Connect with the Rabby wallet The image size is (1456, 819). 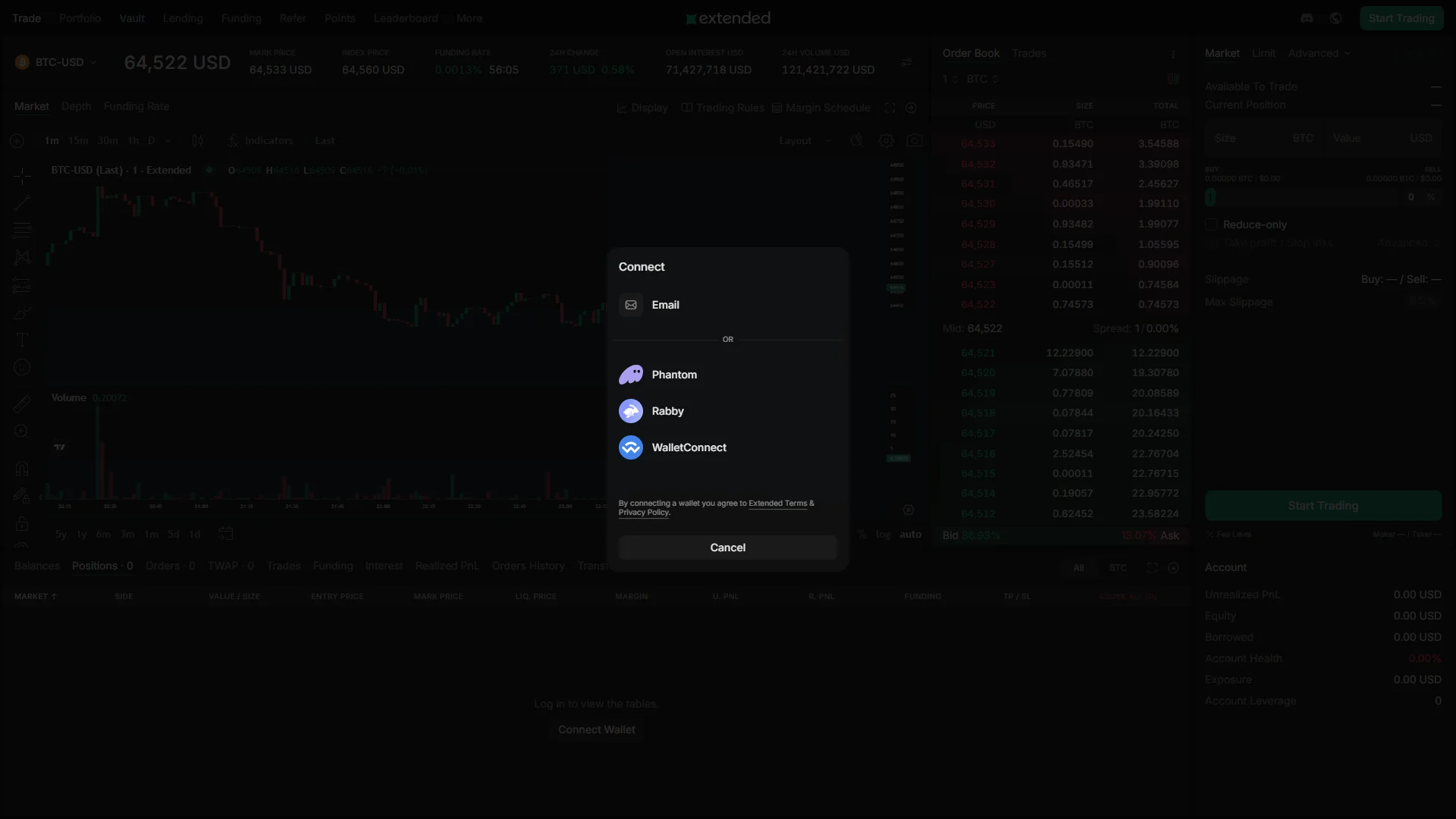point(727,411)
